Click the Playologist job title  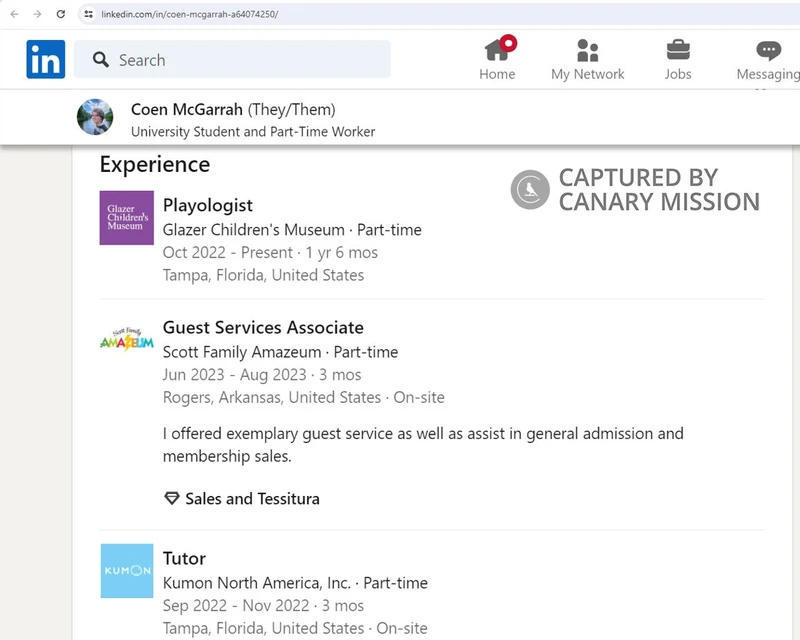click(x=208, y=205)
